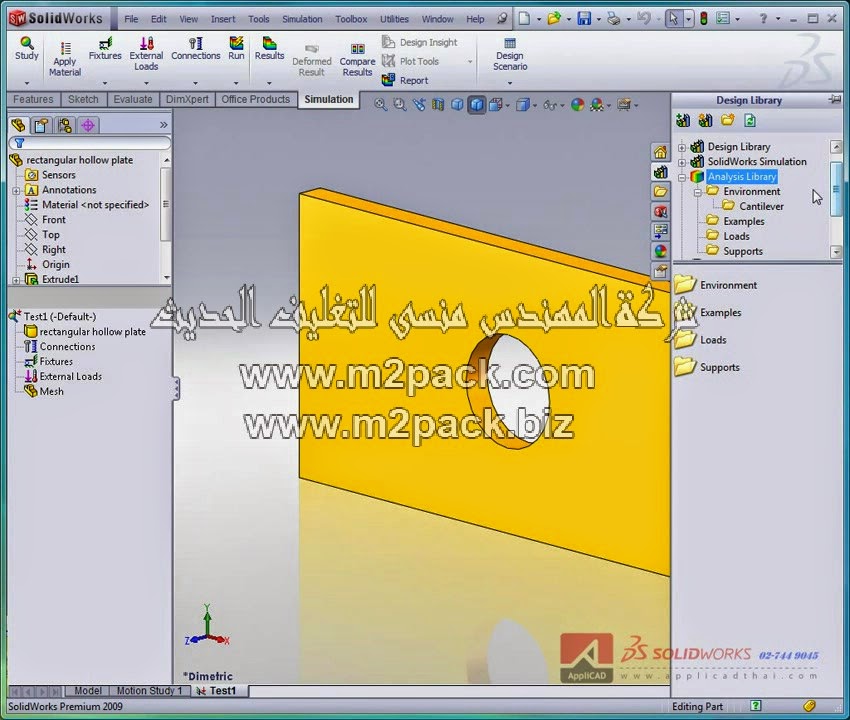This screenshot has width=850, height=720.
Task: Click Save icon in top toolbar
Action: [584, 18]
